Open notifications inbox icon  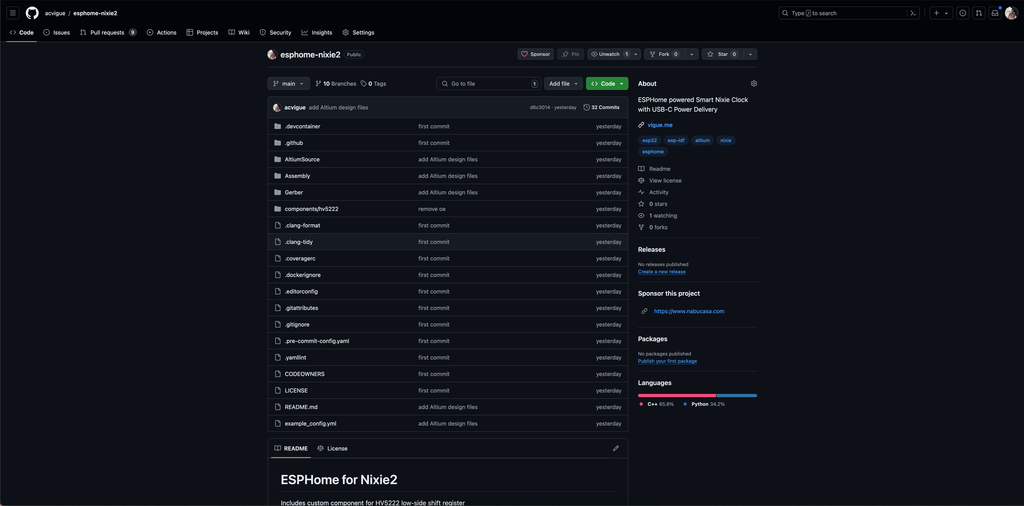point(995,13)
